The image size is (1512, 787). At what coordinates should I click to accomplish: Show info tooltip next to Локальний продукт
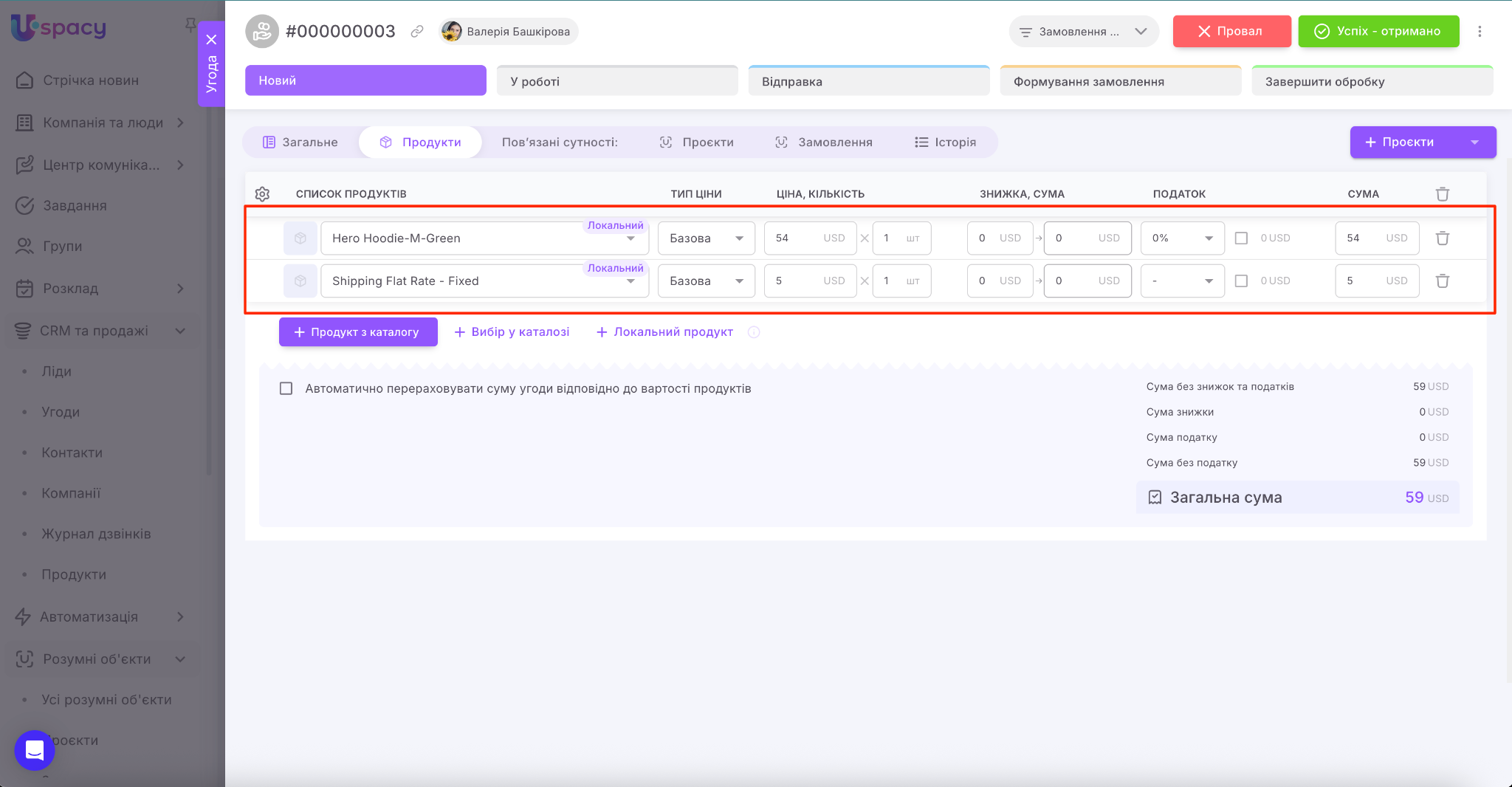(x=754, y=332)
